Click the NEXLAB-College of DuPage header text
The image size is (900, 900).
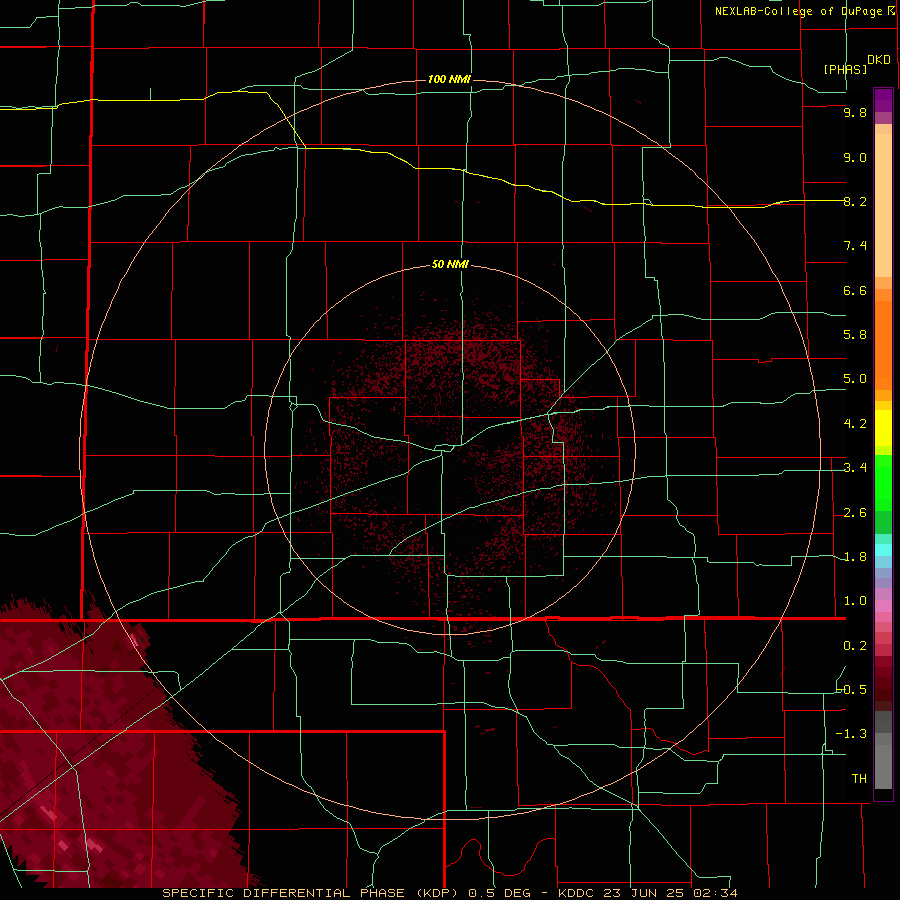pos(798,11)
